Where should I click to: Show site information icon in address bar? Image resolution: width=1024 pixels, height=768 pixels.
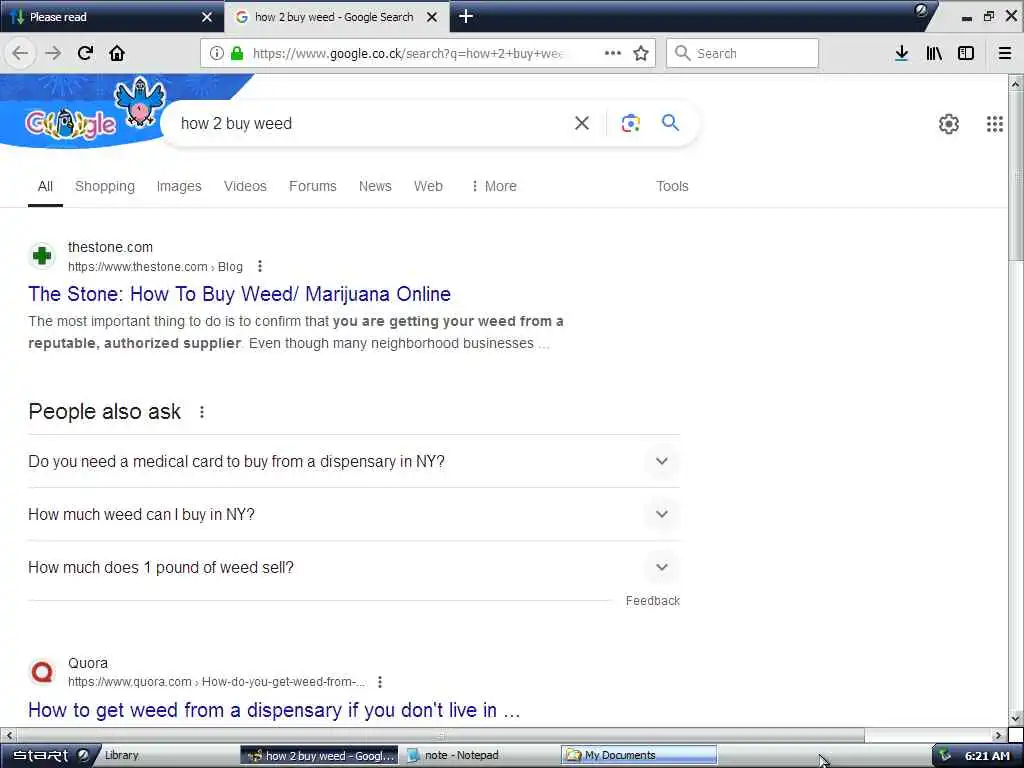pyautogui.click(x=216, y=53)
